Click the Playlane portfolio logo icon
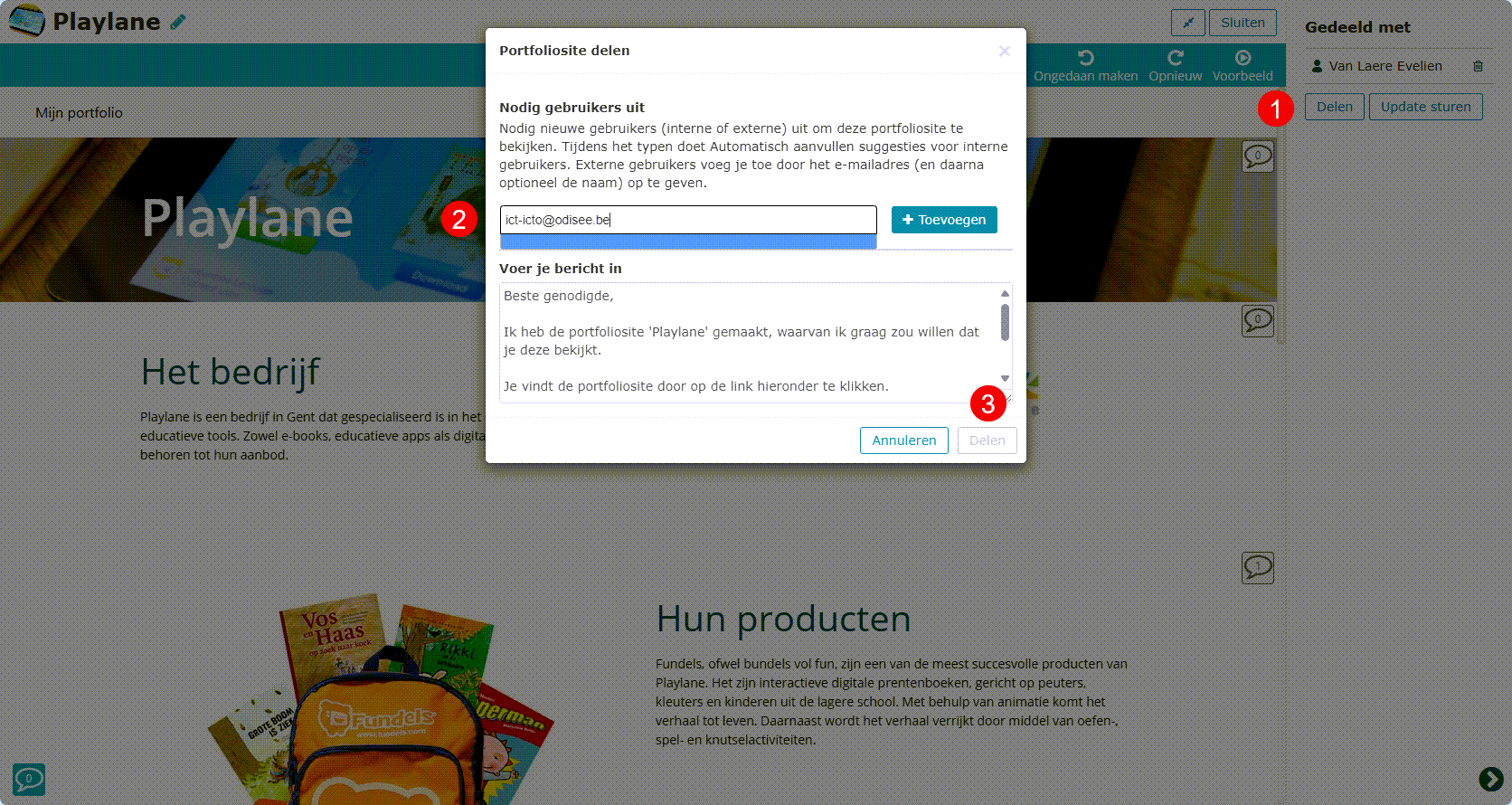The image size is (1512, 805). click(26, 21)
